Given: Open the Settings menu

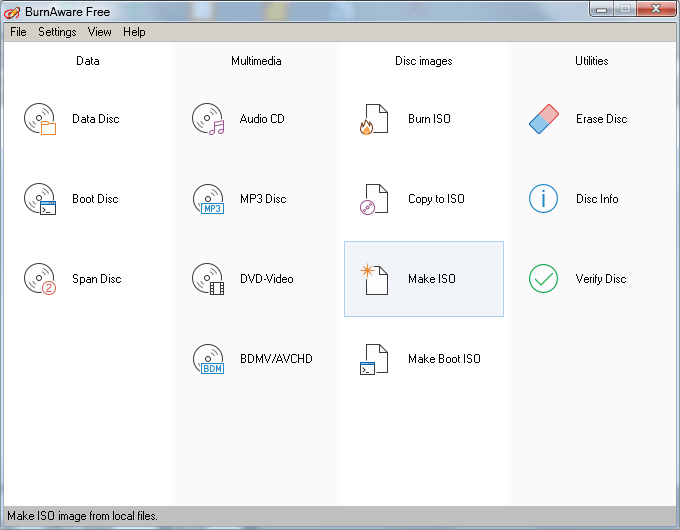Looking at the screenshot, I should (x=57, y=32).
